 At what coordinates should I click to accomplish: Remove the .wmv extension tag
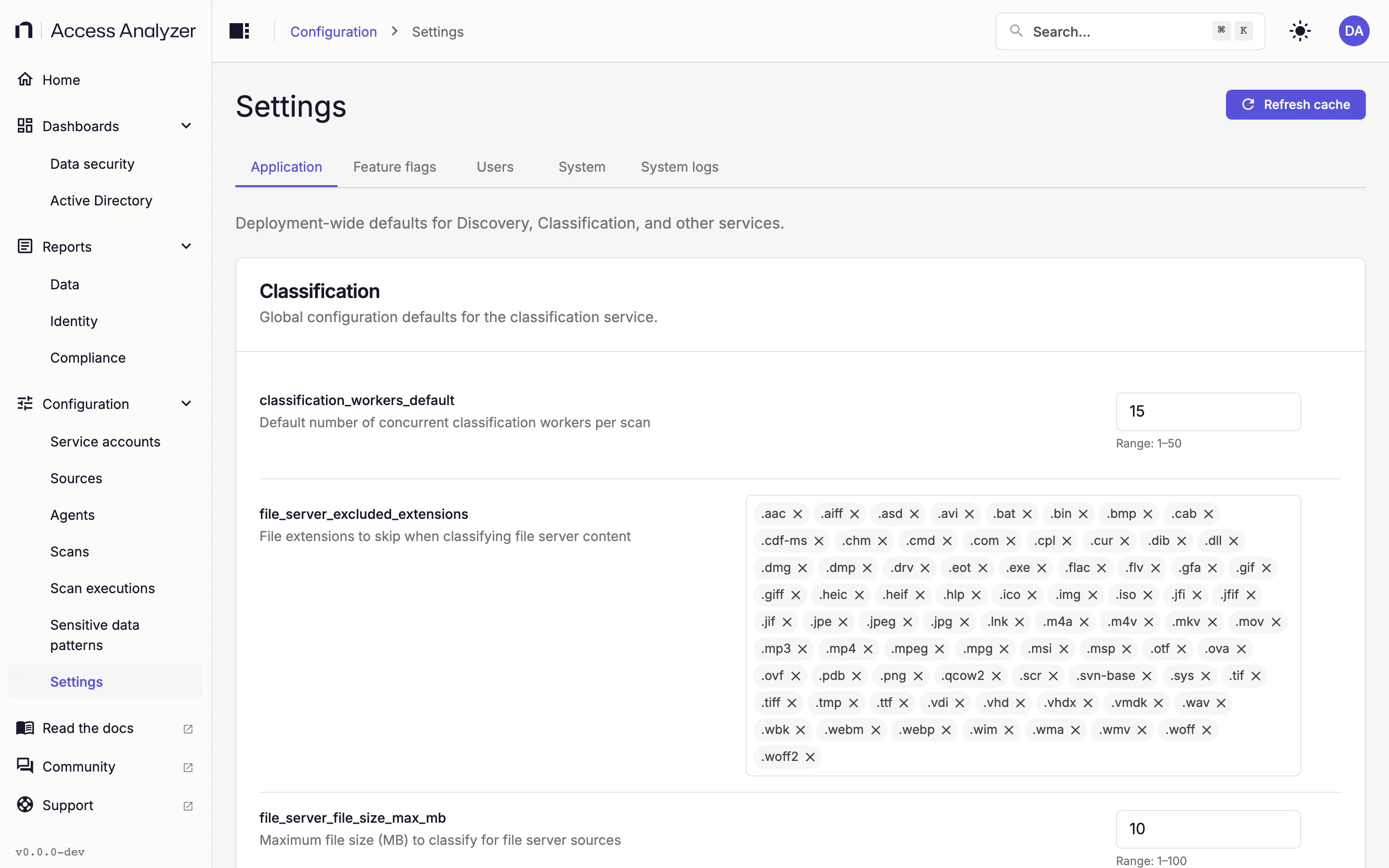coord(1142,730)
